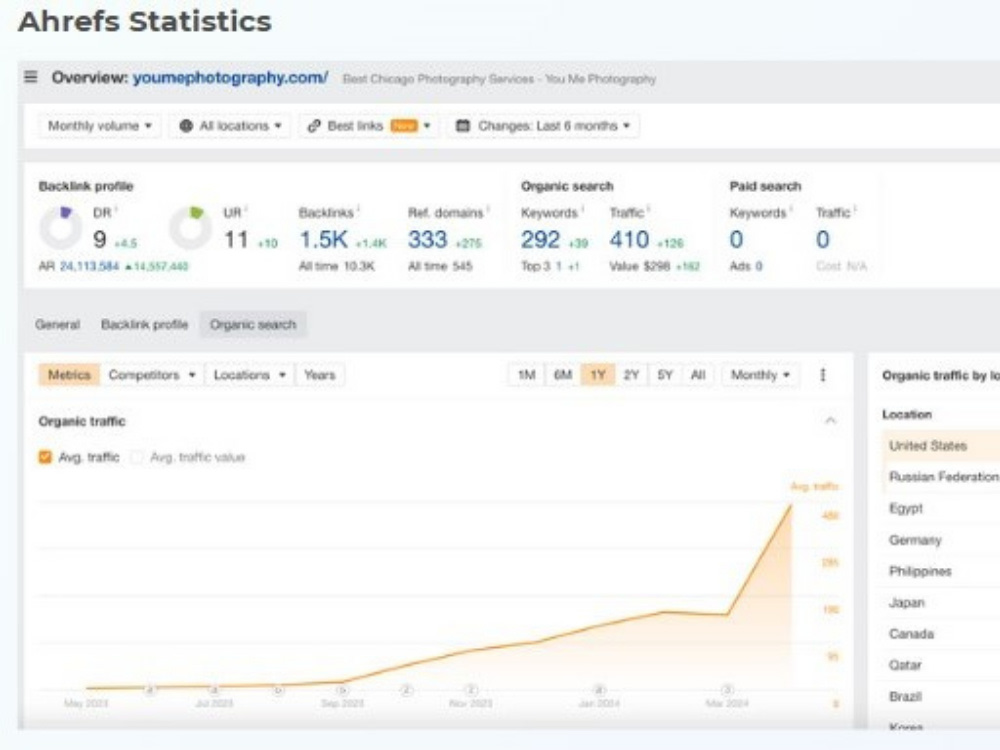Click the Location column header
Image resolution: width=1000 pixels, height=750 pixels.
tap(907, 415)
